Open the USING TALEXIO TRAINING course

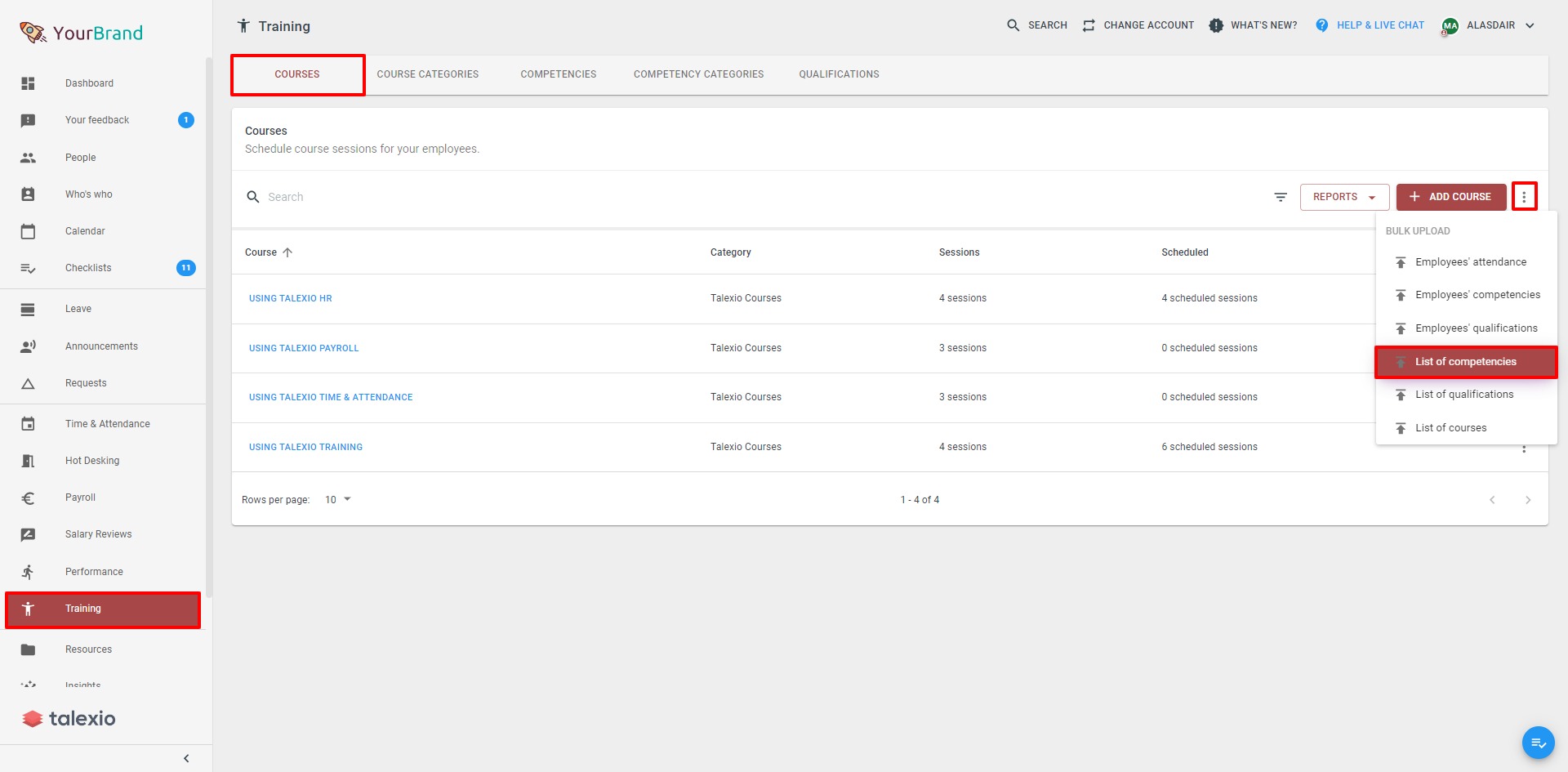coord(305,448)
